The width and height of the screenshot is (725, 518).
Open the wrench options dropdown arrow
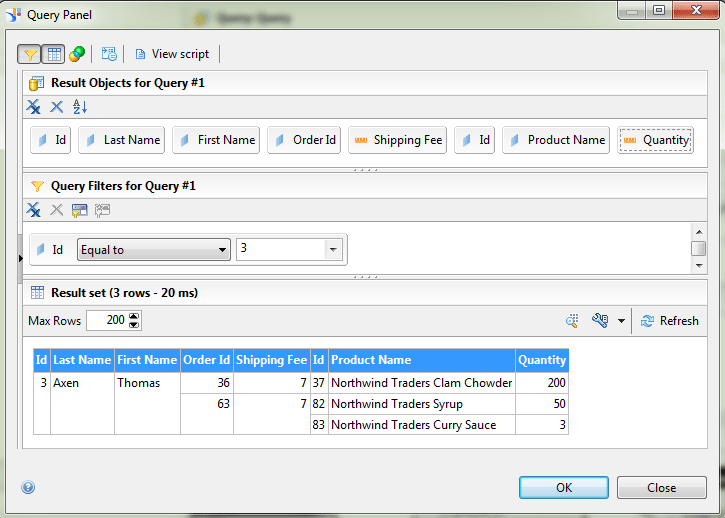coord(621,321)
